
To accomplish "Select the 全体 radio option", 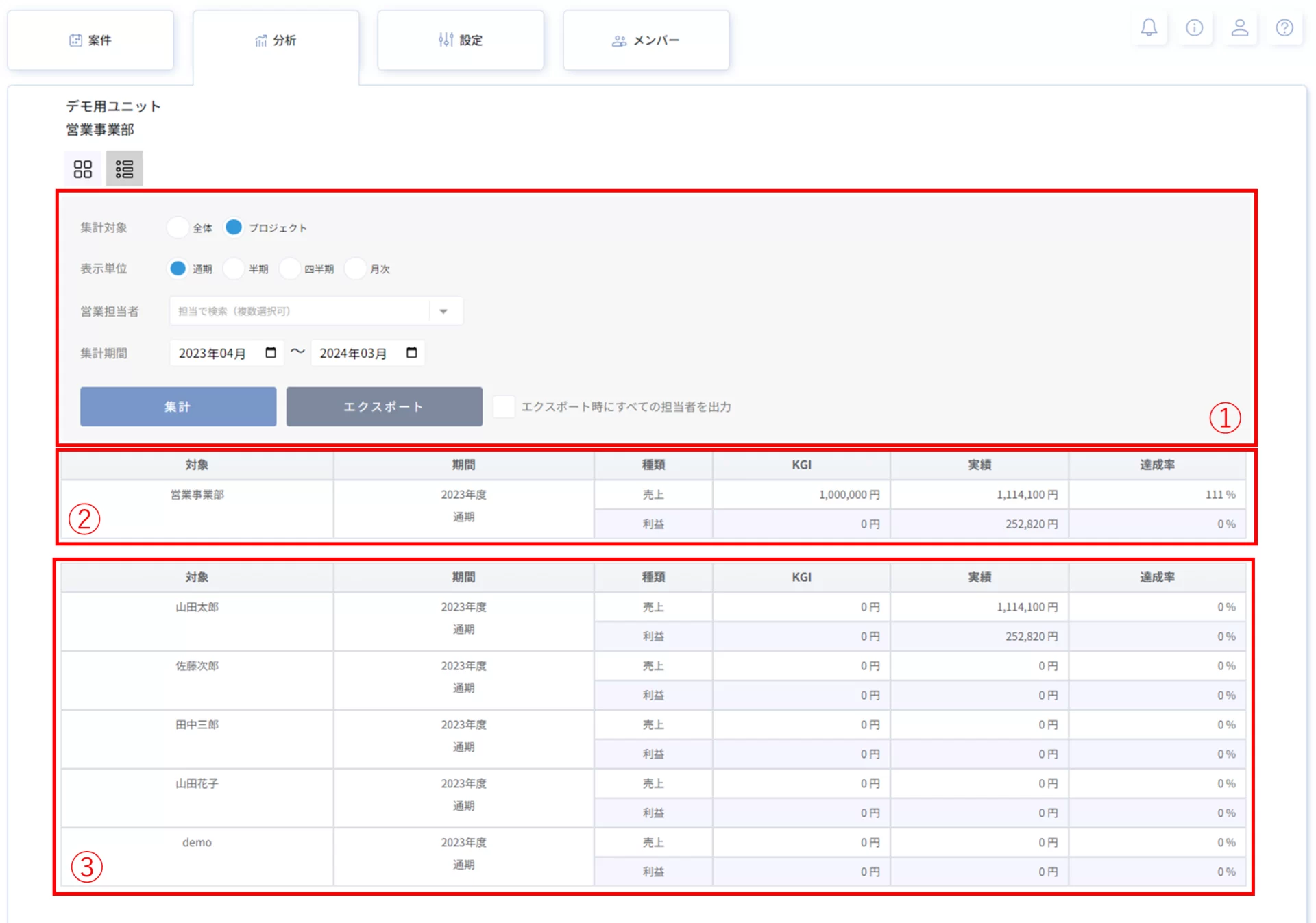I will pos(178,227).
